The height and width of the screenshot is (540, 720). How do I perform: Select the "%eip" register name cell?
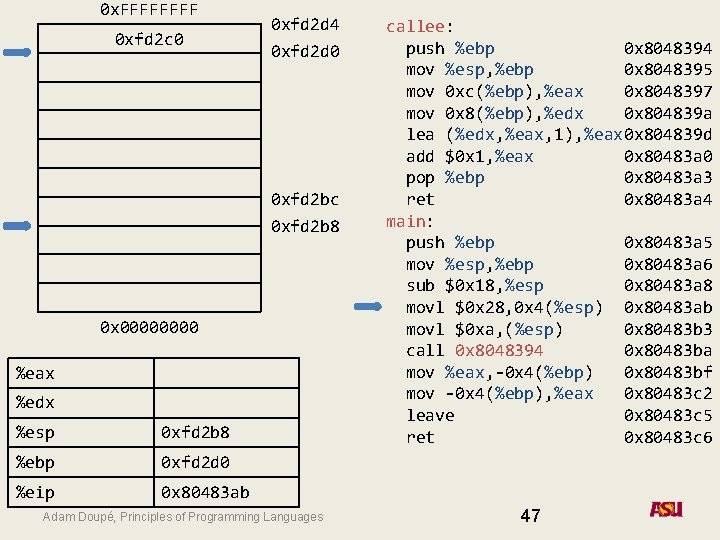(x=81, y=492)
